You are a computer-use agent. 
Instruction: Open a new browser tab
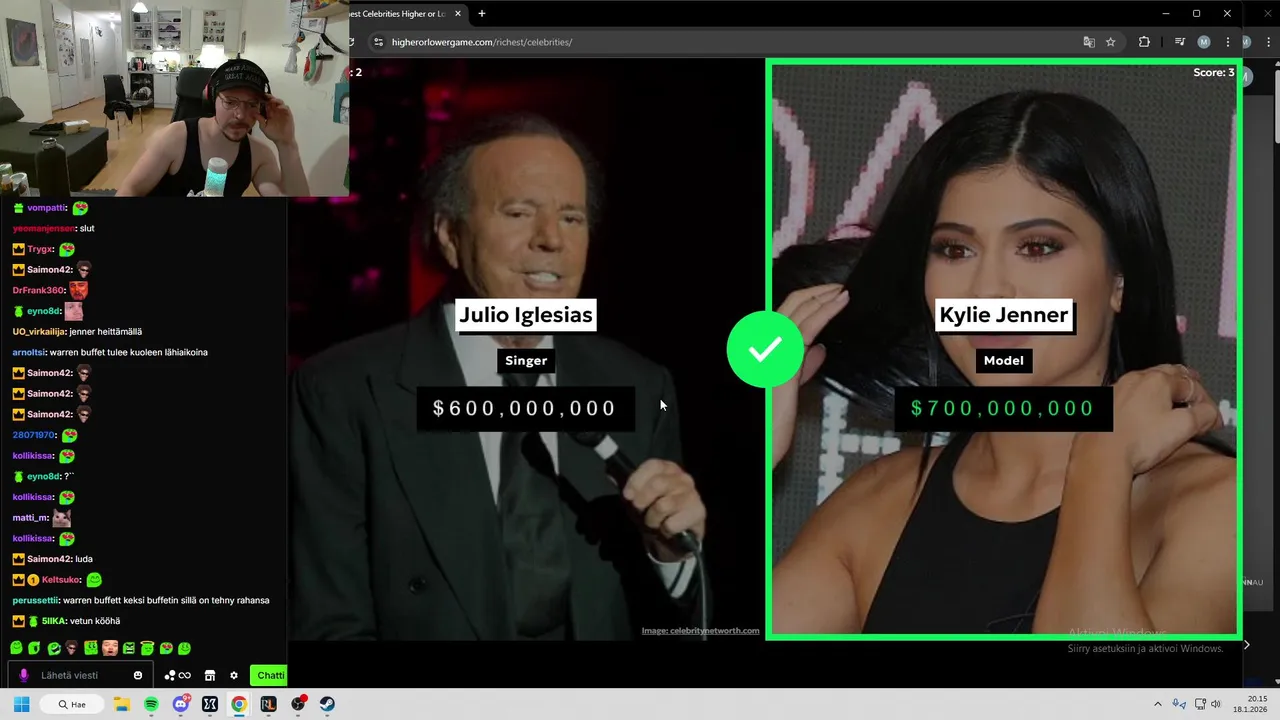point(482,14)
